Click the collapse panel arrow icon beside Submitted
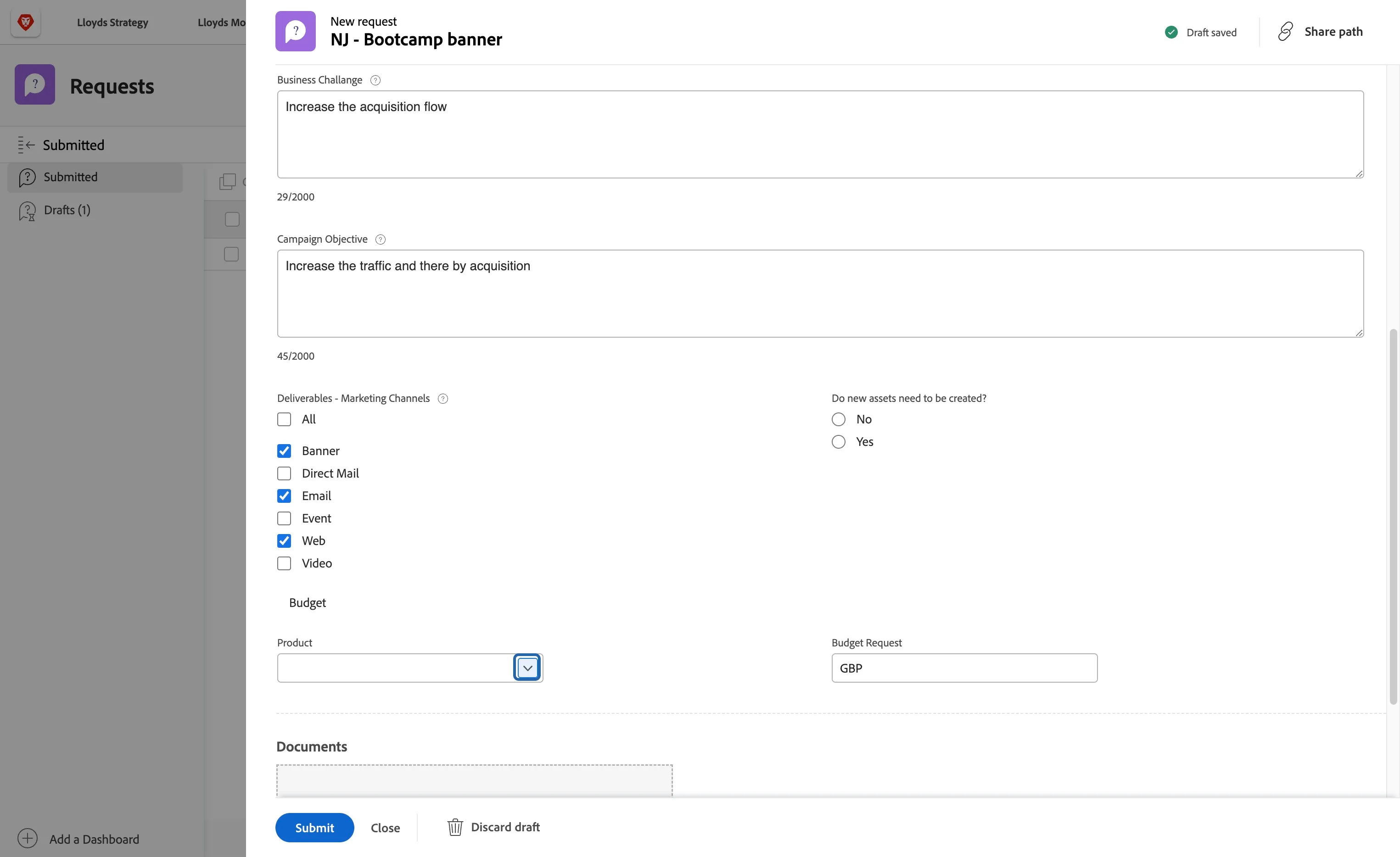1400x857 pixels. tap(26, 145)
